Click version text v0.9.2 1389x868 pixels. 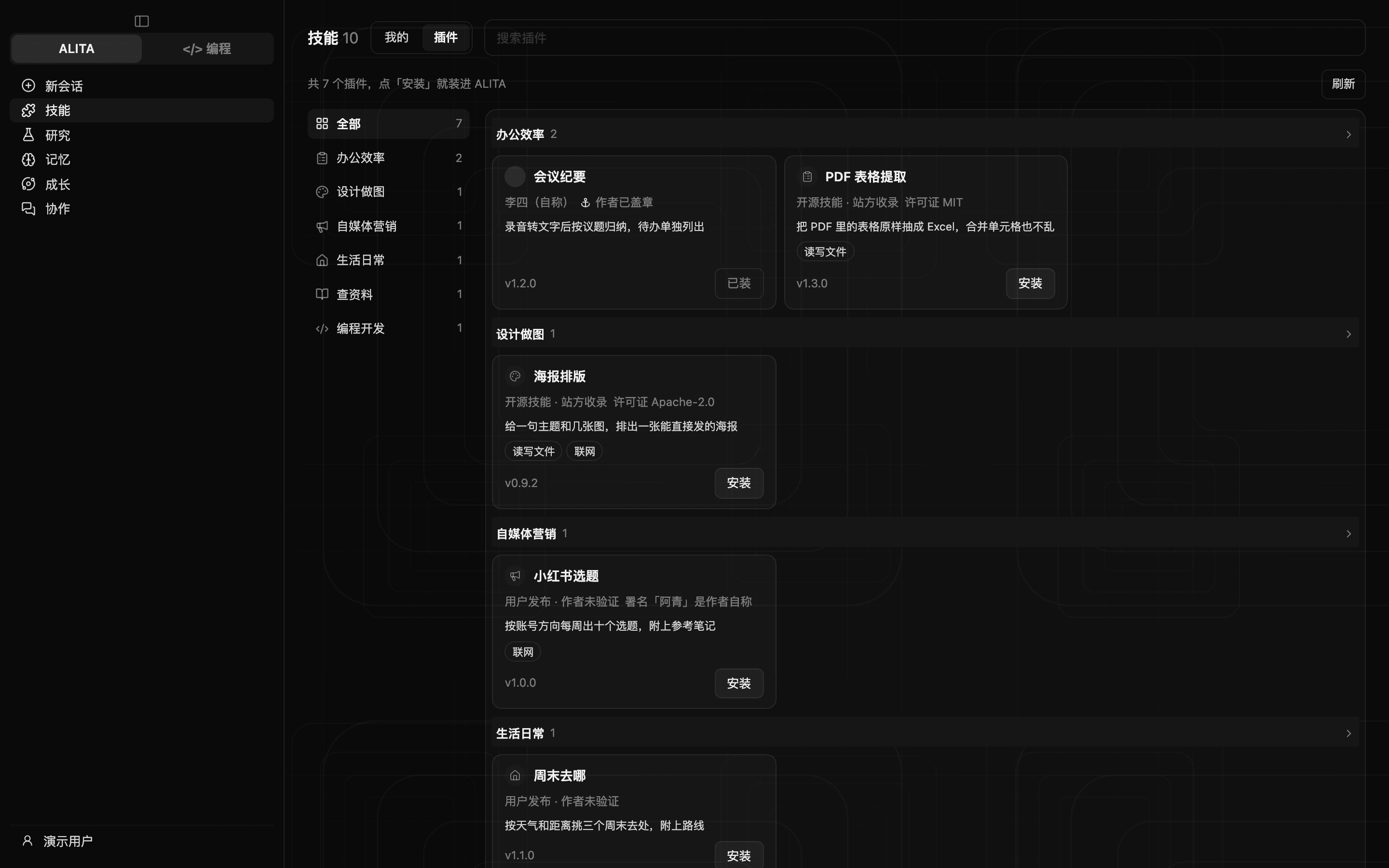click(x=521, y=483)
